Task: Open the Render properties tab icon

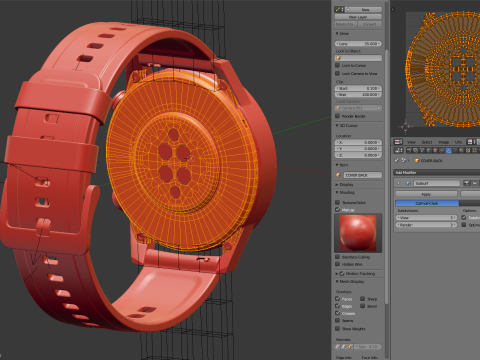Action: tap(409, 150)
